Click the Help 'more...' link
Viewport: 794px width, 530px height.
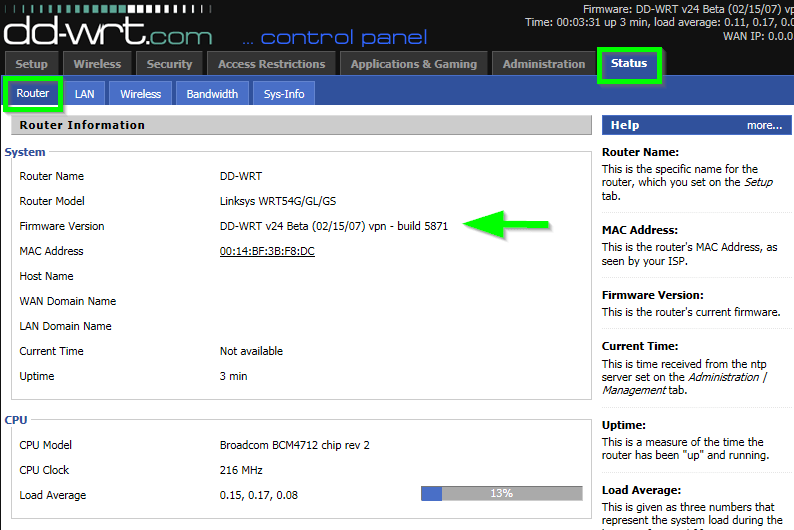(764, 125)
